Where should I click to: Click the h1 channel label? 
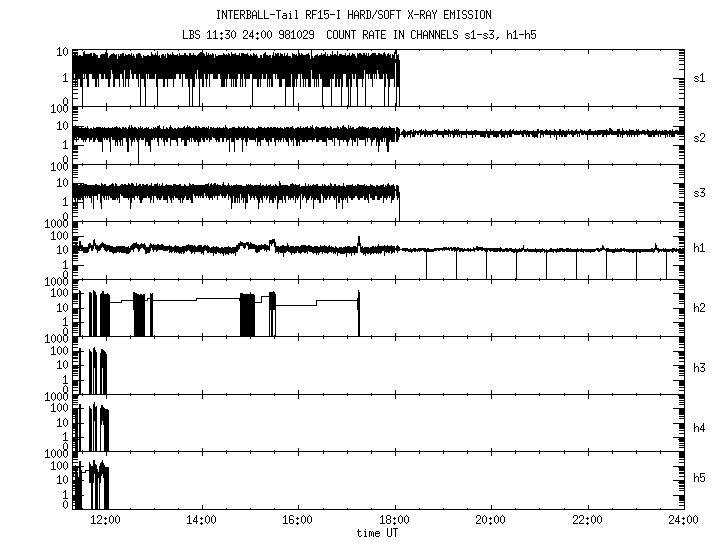coord(700,248)
